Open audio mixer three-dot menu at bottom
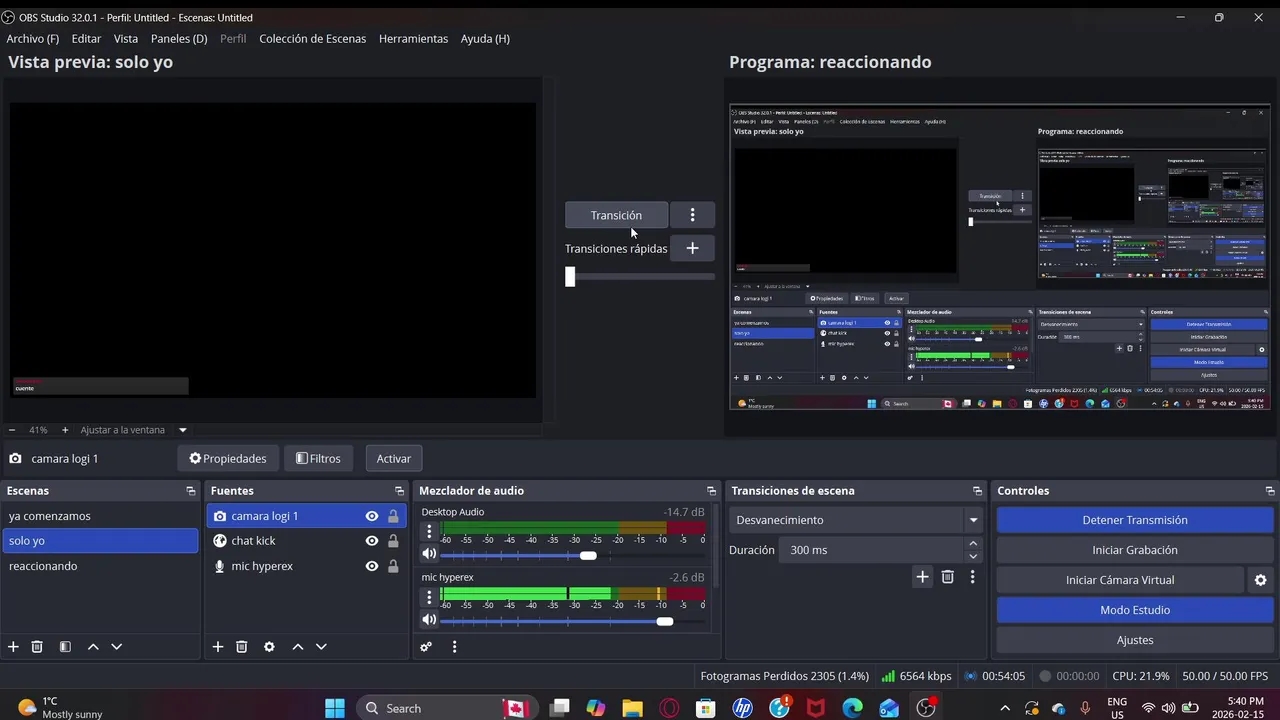 click(454, 647)
